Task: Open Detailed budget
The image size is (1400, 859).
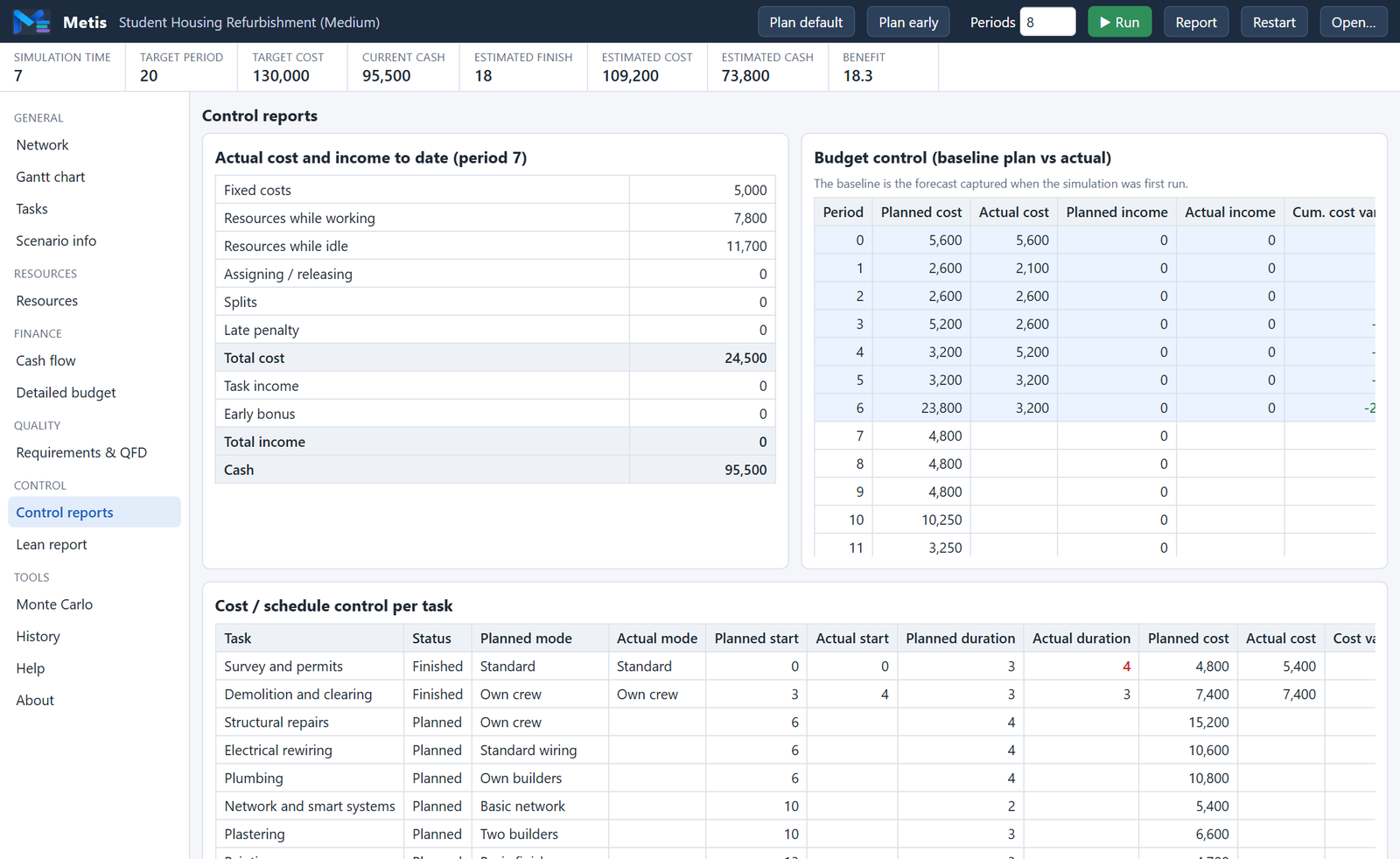Action: click(94, 393)
